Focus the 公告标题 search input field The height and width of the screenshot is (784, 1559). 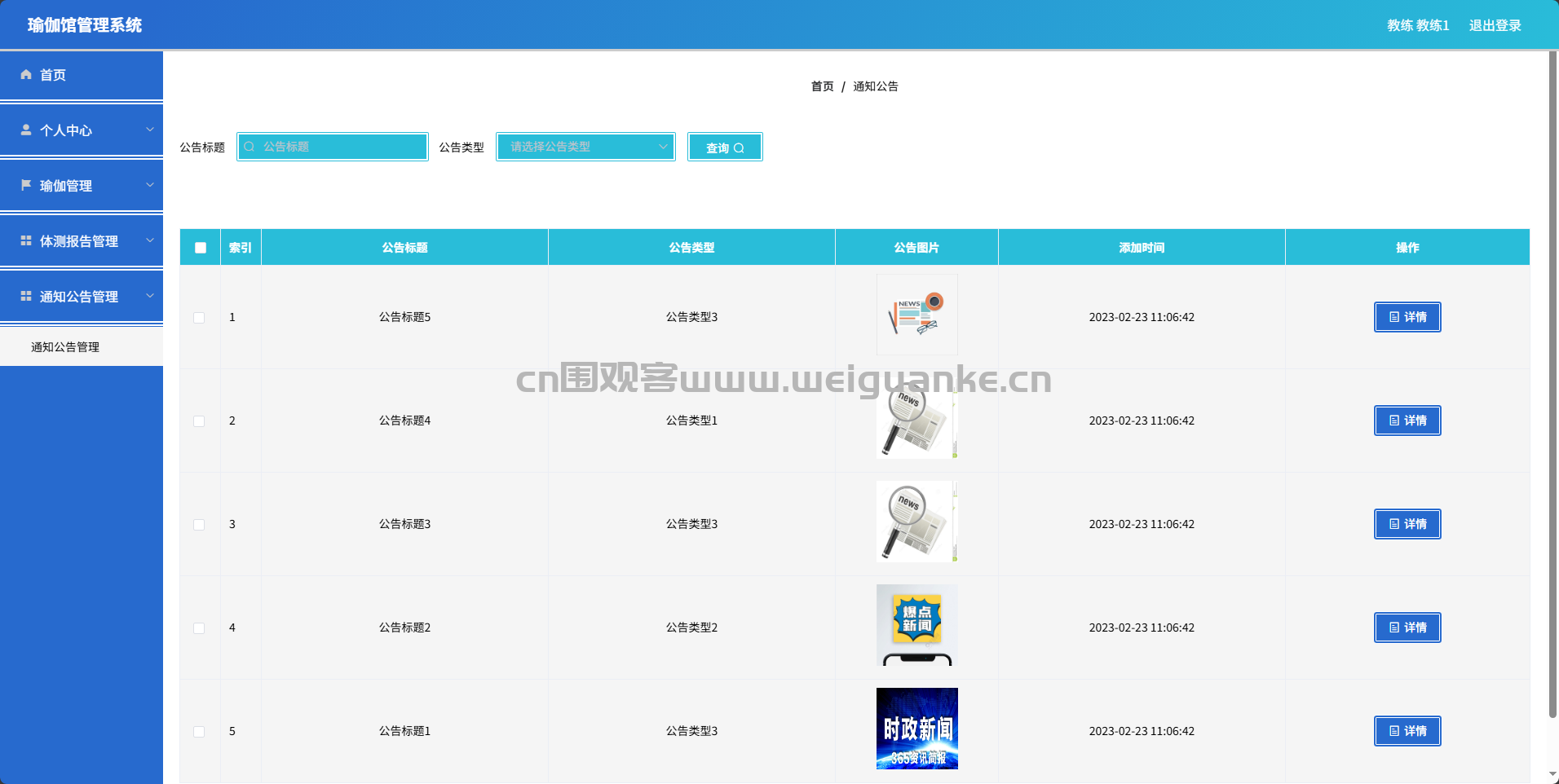(333, 147)
